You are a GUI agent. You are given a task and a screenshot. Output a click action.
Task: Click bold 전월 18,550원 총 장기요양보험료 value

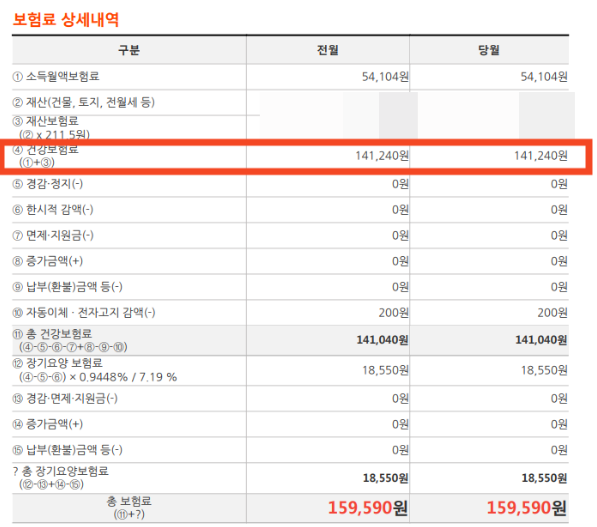[385, 478]
